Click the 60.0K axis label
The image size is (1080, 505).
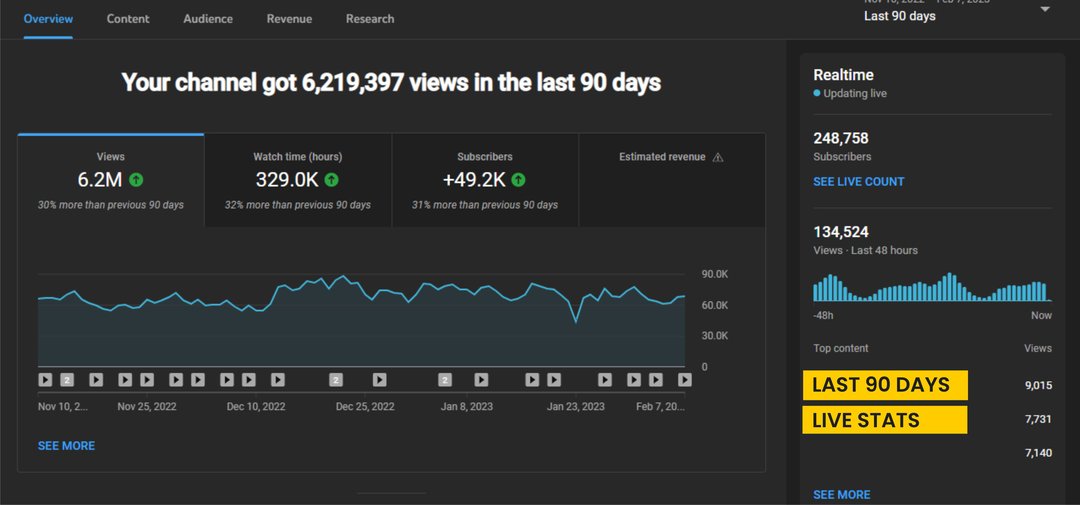714,305
